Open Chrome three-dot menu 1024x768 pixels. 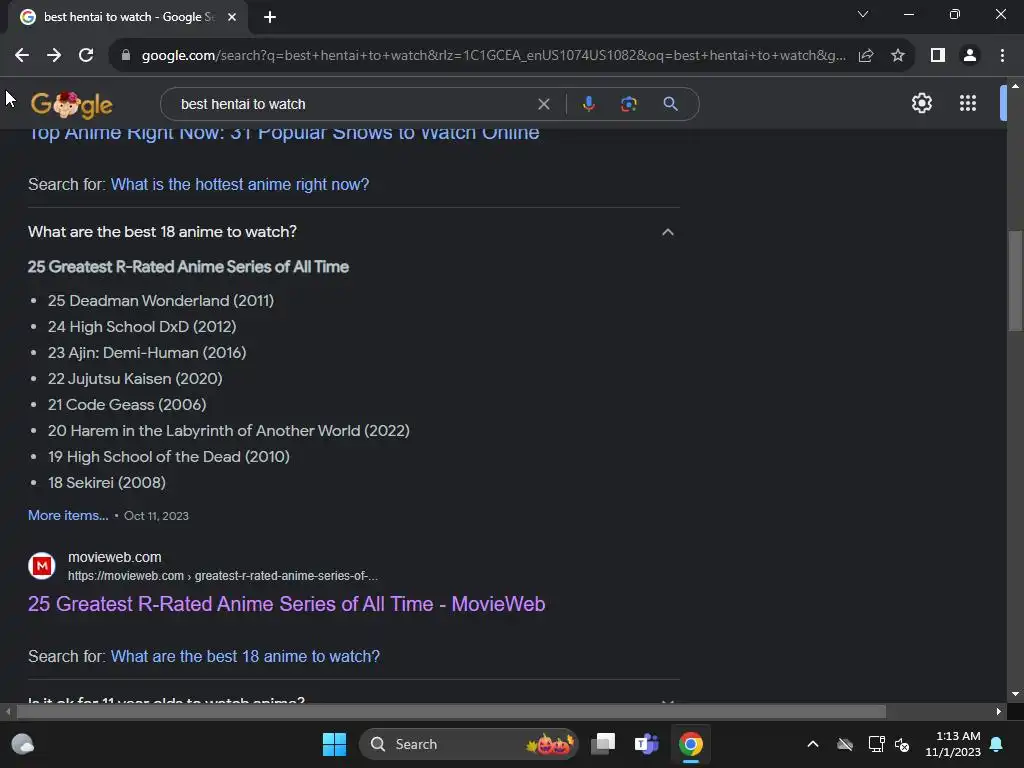click(x=1002, y=56)
